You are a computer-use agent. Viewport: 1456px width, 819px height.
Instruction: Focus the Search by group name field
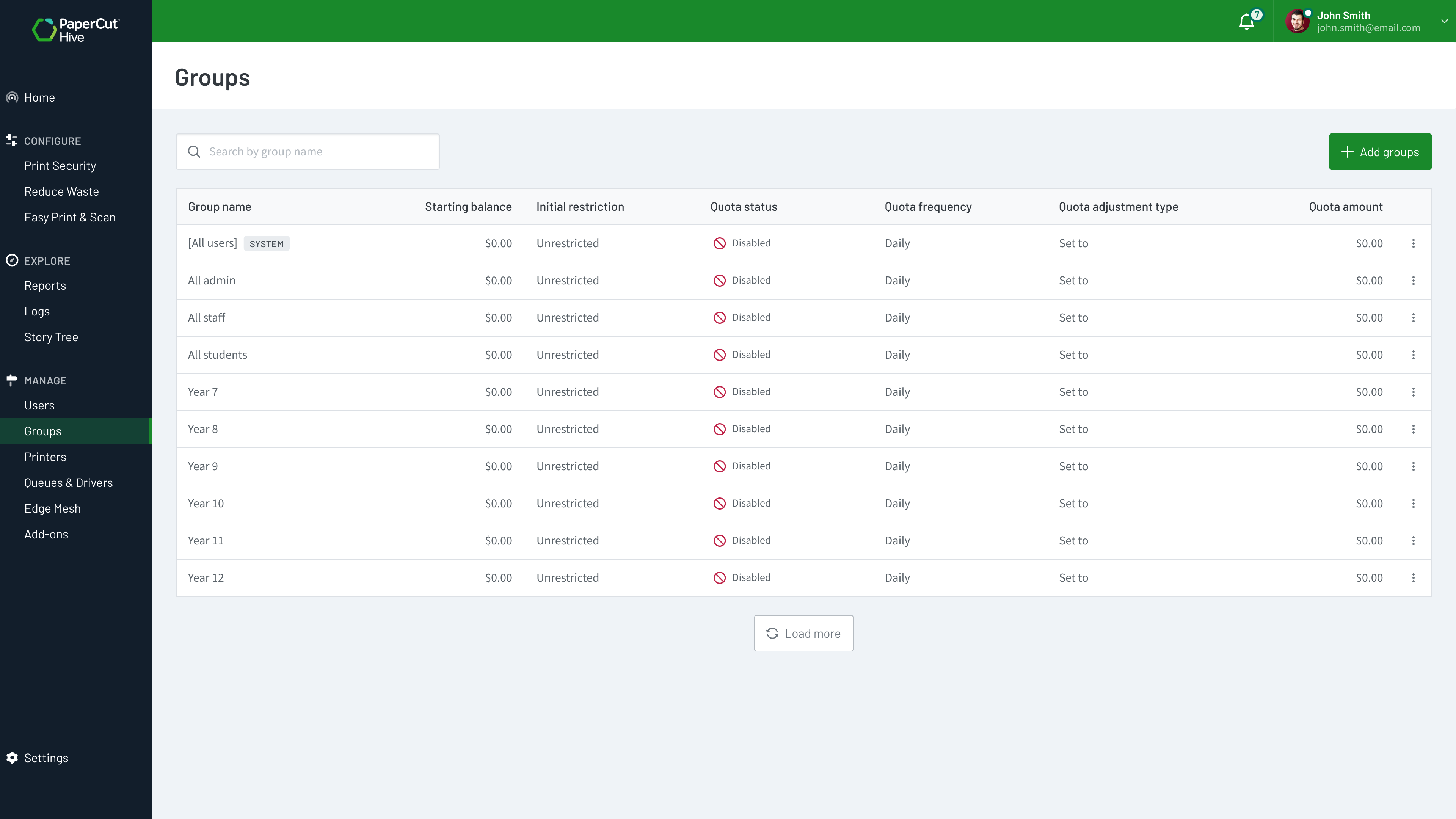pos(308,152)
